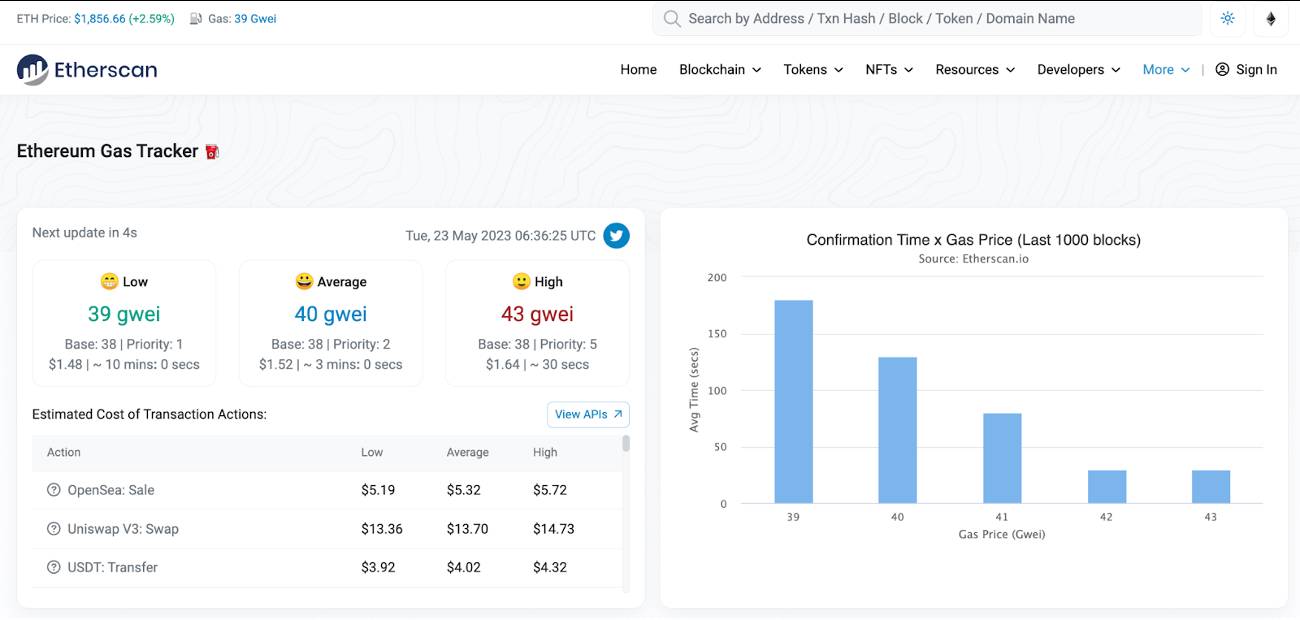Click the High emoji icon
The width and height of the screenshot is (1300, 620).
(521, 282)
